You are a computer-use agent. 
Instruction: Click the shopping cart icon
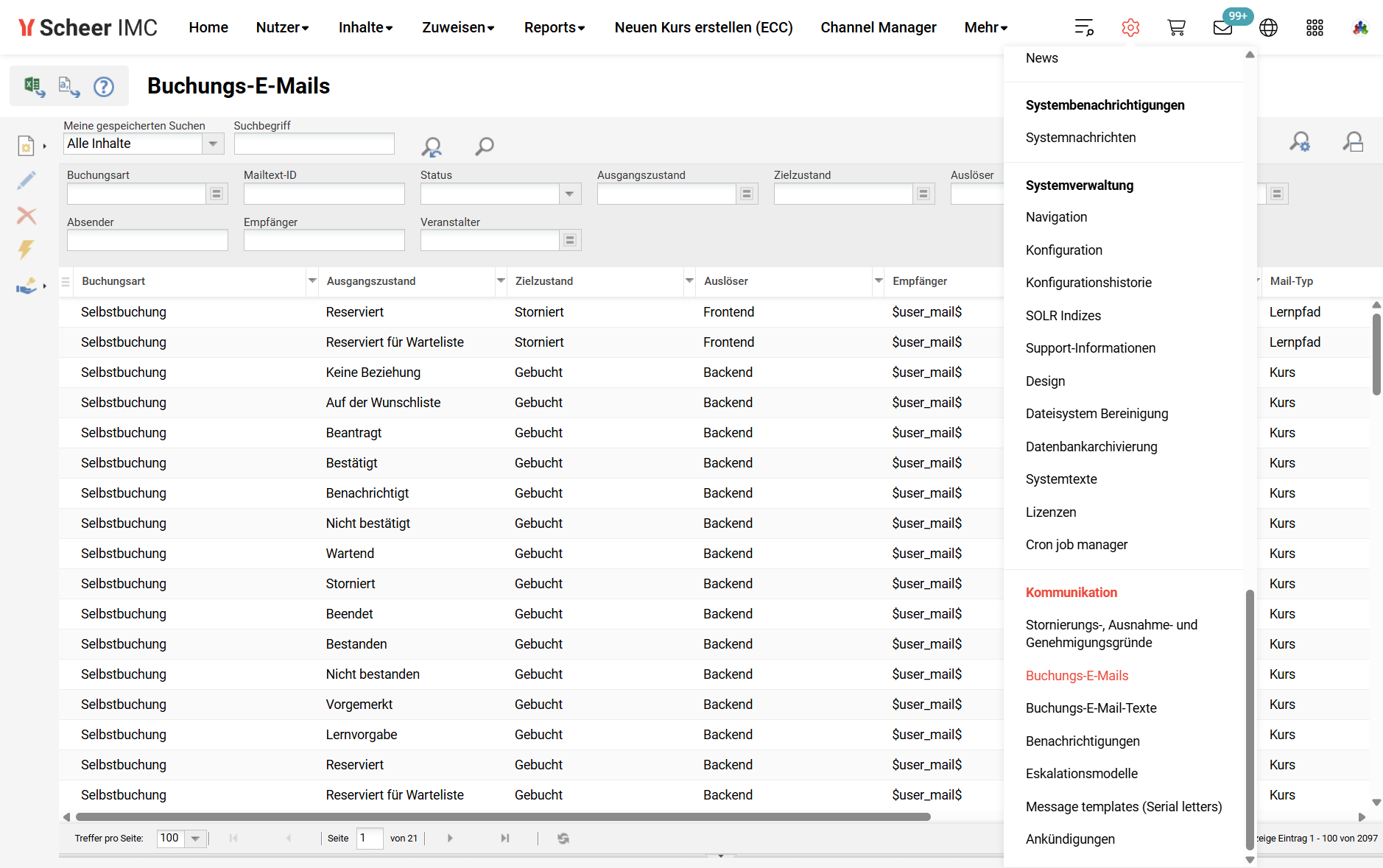1176,28
